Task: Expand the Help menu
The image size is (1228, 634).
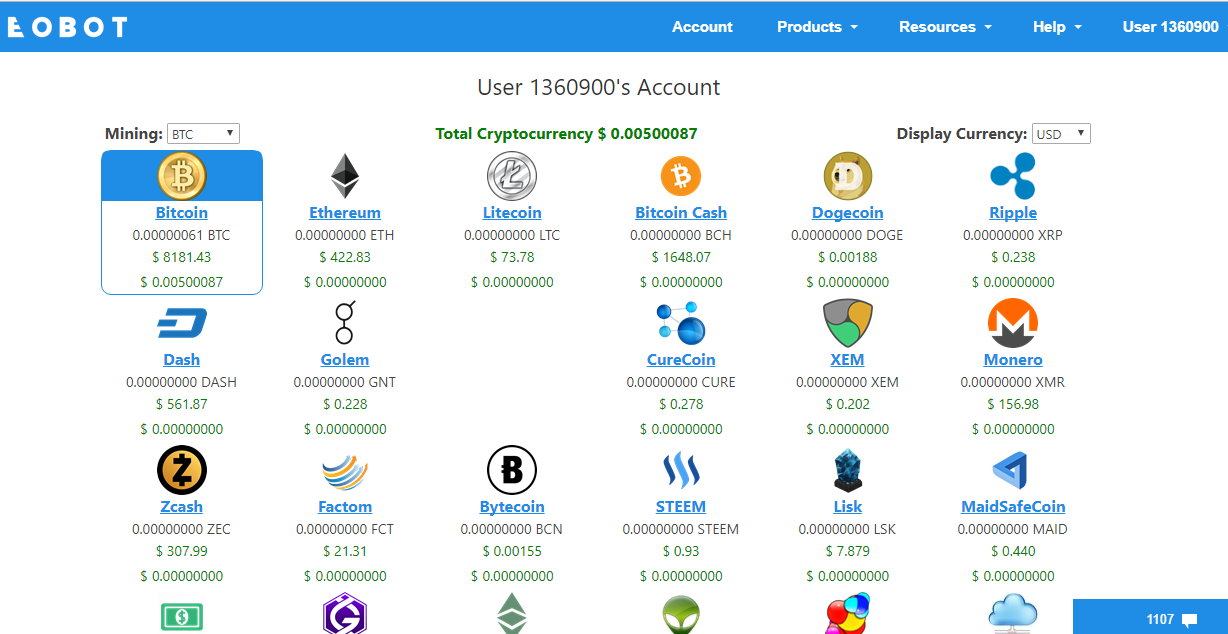Action: pos(1056,26)
